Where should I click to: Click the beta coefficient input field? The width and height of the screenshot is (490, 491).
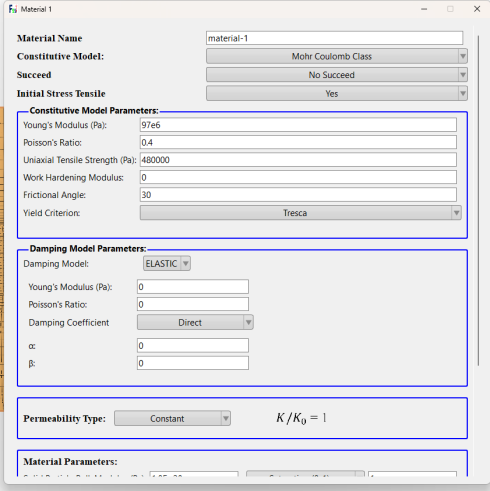193,363
